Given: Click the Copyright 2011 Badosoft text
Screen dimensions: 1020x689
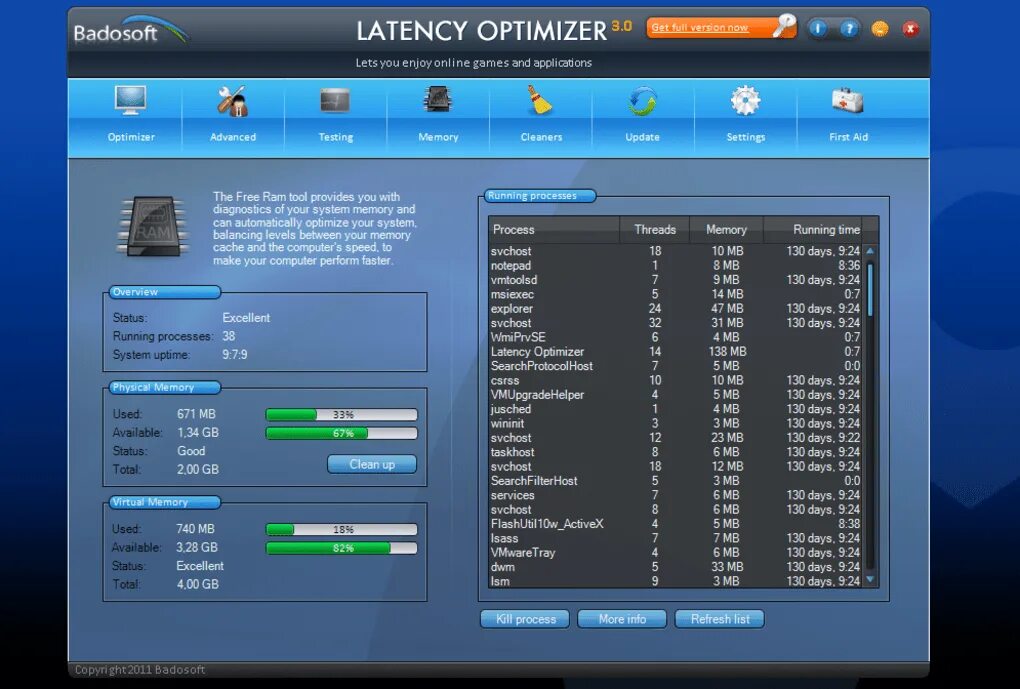Looking at the screenshot, I should [x=140, y=669].
